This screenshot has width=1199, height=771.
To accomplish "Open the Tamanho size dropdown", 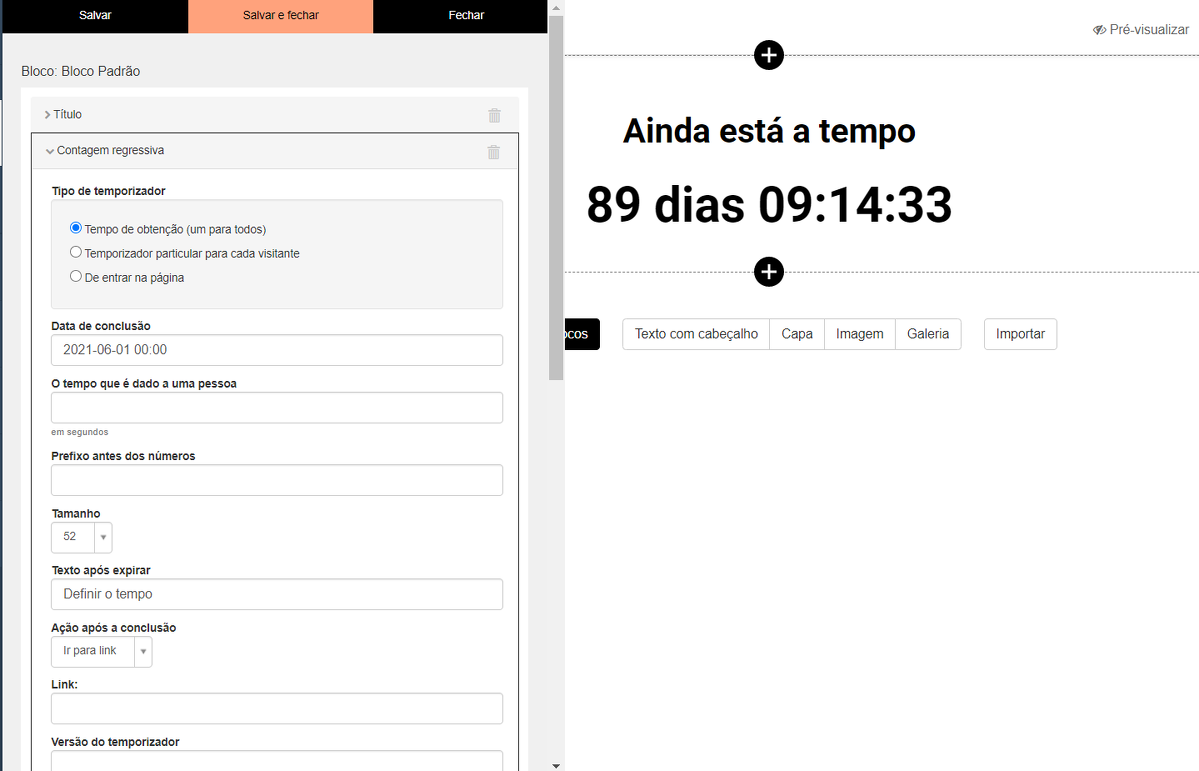I will point(82,537).
